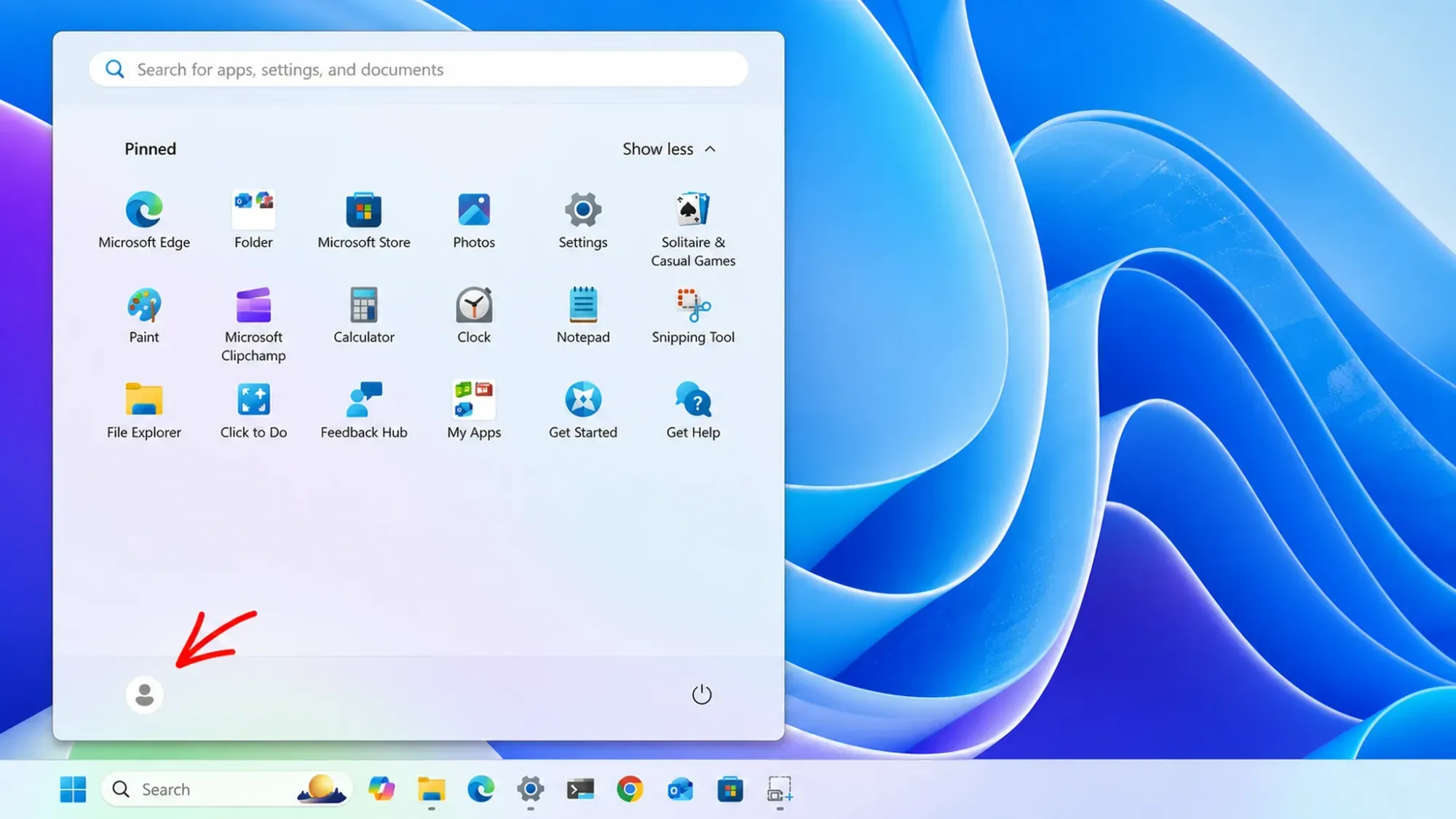Open the pinned Snipping Tool
This screenshot has height=819, width=1456.
pos(693,315)
